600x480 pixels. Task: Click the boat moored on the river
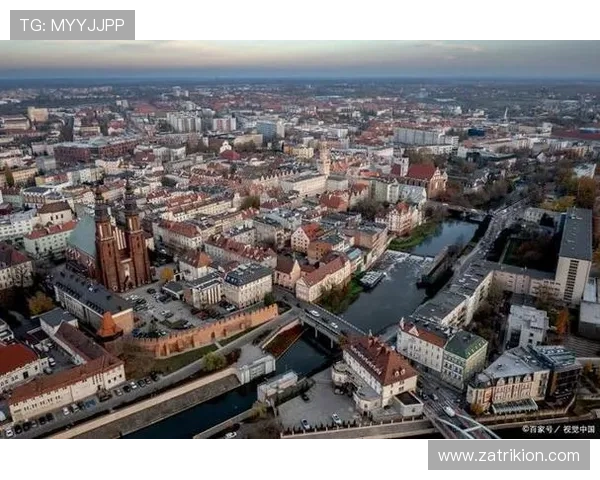coord(371,279)
